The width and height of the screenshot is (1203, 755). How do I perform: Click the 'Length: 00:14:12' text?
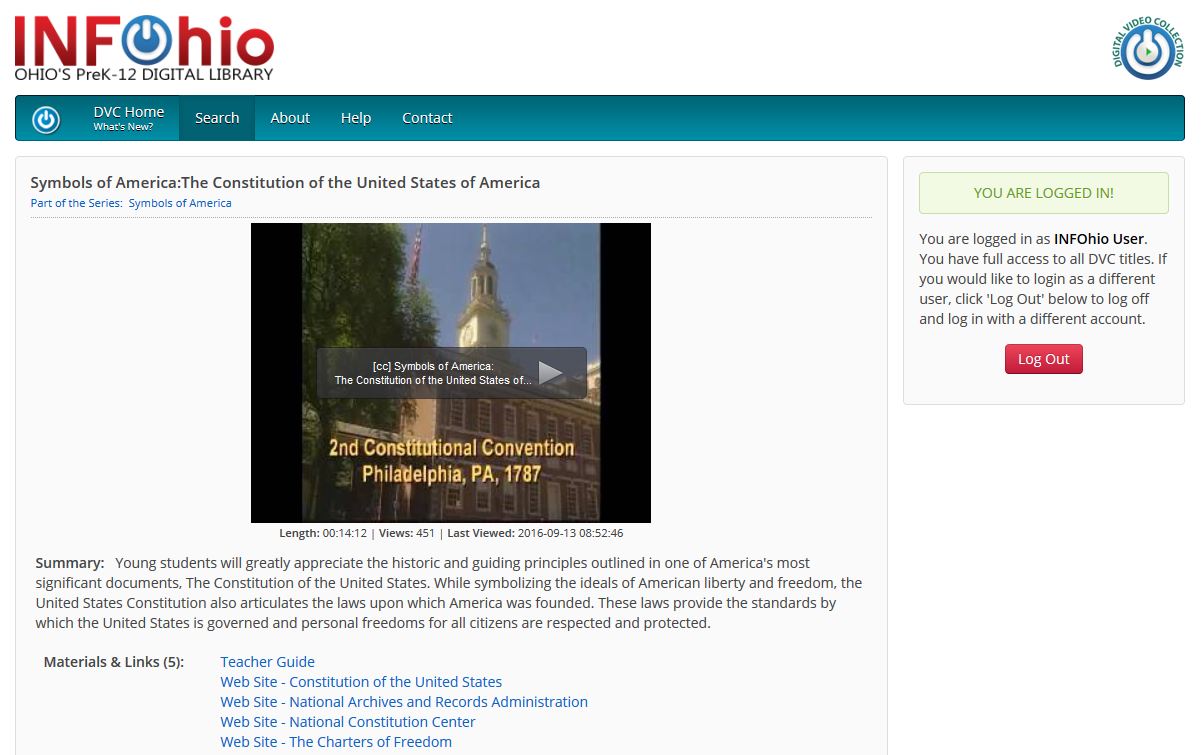point(323,533)
